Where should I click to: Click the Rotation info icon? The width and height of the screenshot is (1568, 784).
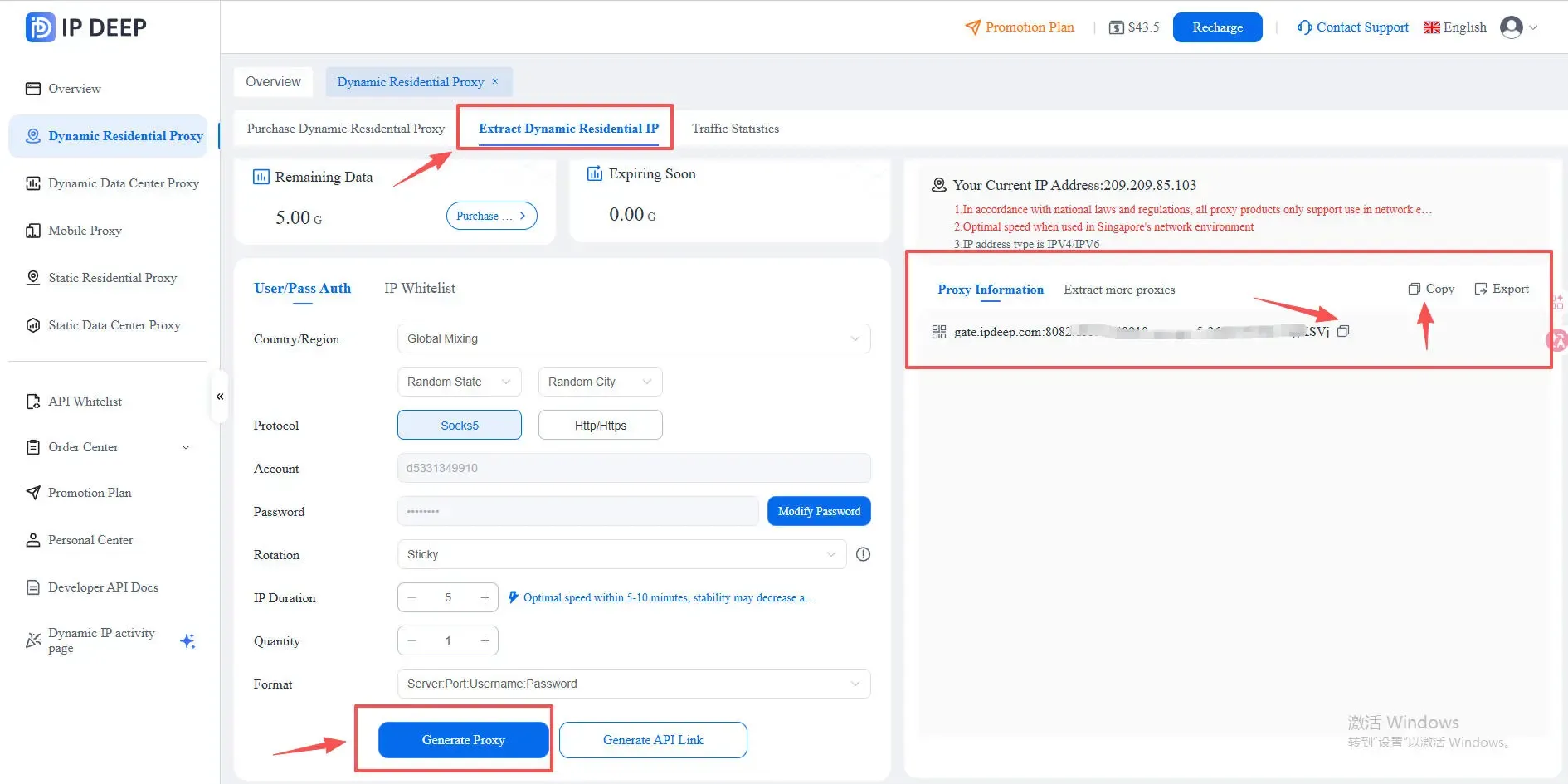pos(863,554)
